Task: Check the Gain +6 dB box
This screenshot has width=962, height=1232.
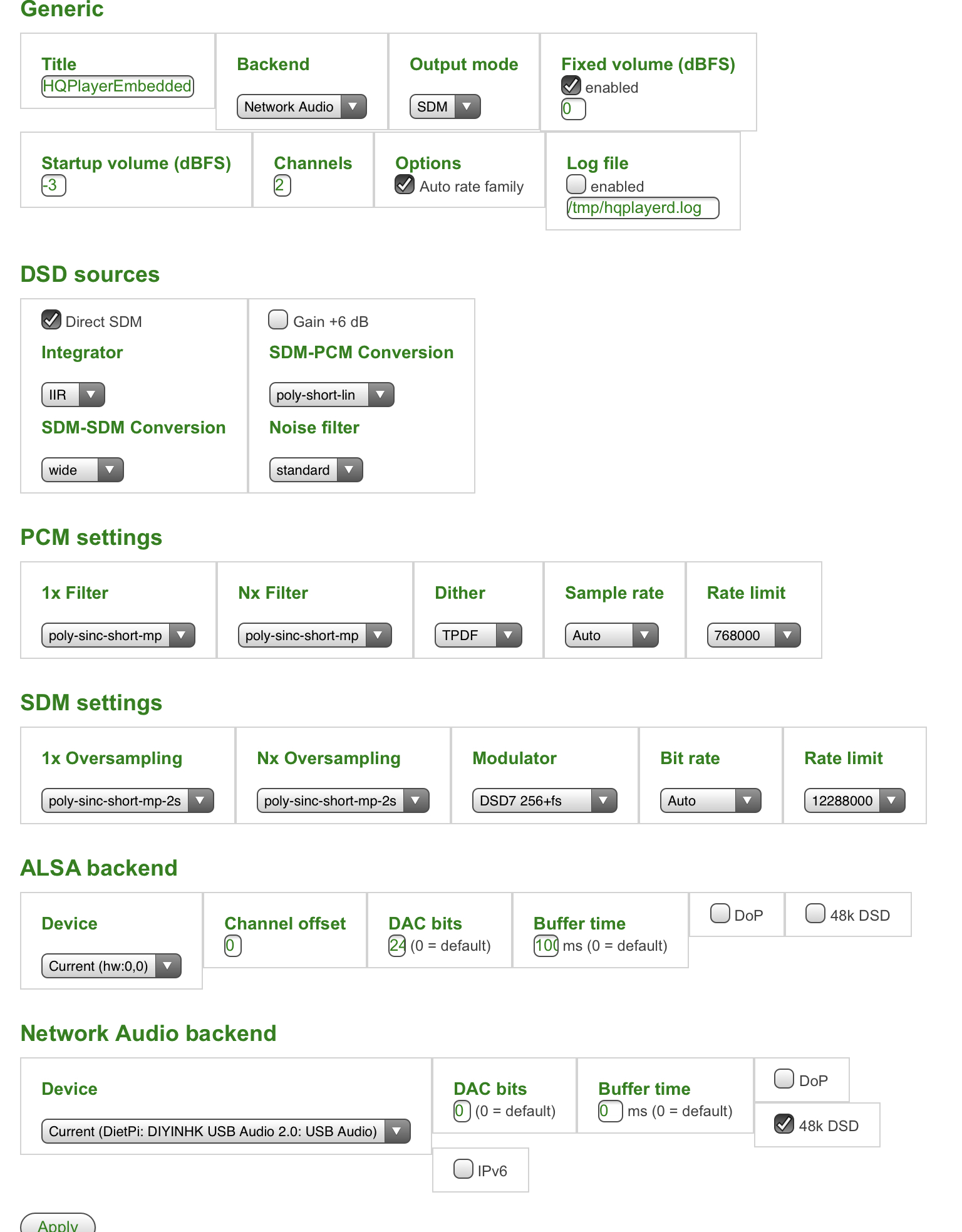Action: click(x=278, y=319)
